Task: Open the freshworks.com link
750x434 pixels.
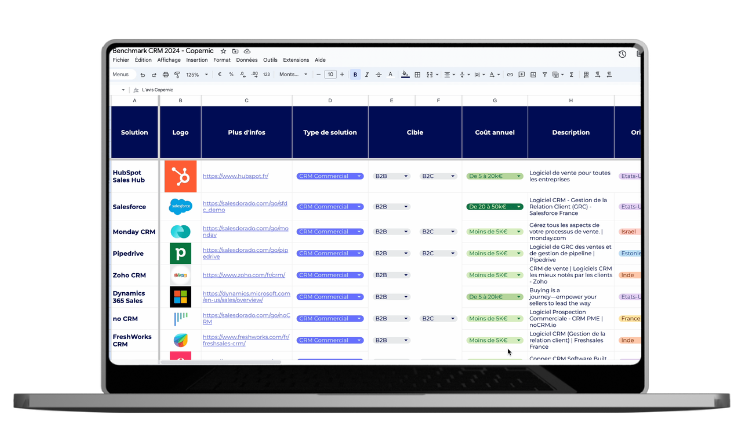Action: (x=246, y=340)
